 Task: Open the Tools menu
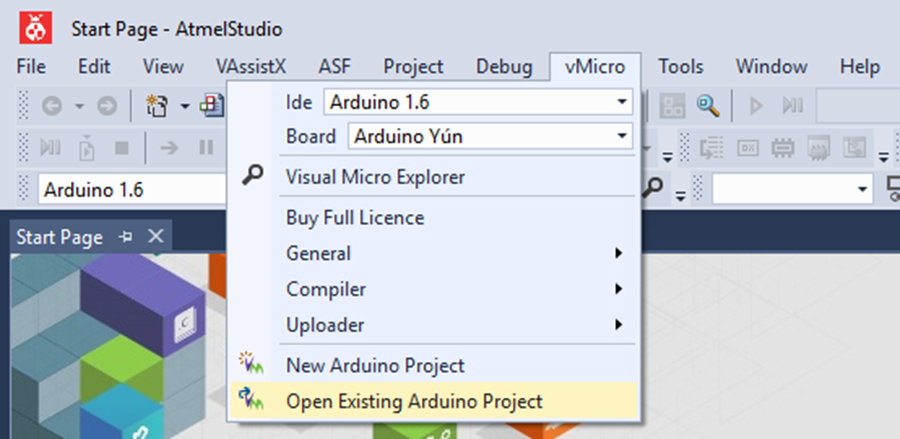[x=681, y=67]
